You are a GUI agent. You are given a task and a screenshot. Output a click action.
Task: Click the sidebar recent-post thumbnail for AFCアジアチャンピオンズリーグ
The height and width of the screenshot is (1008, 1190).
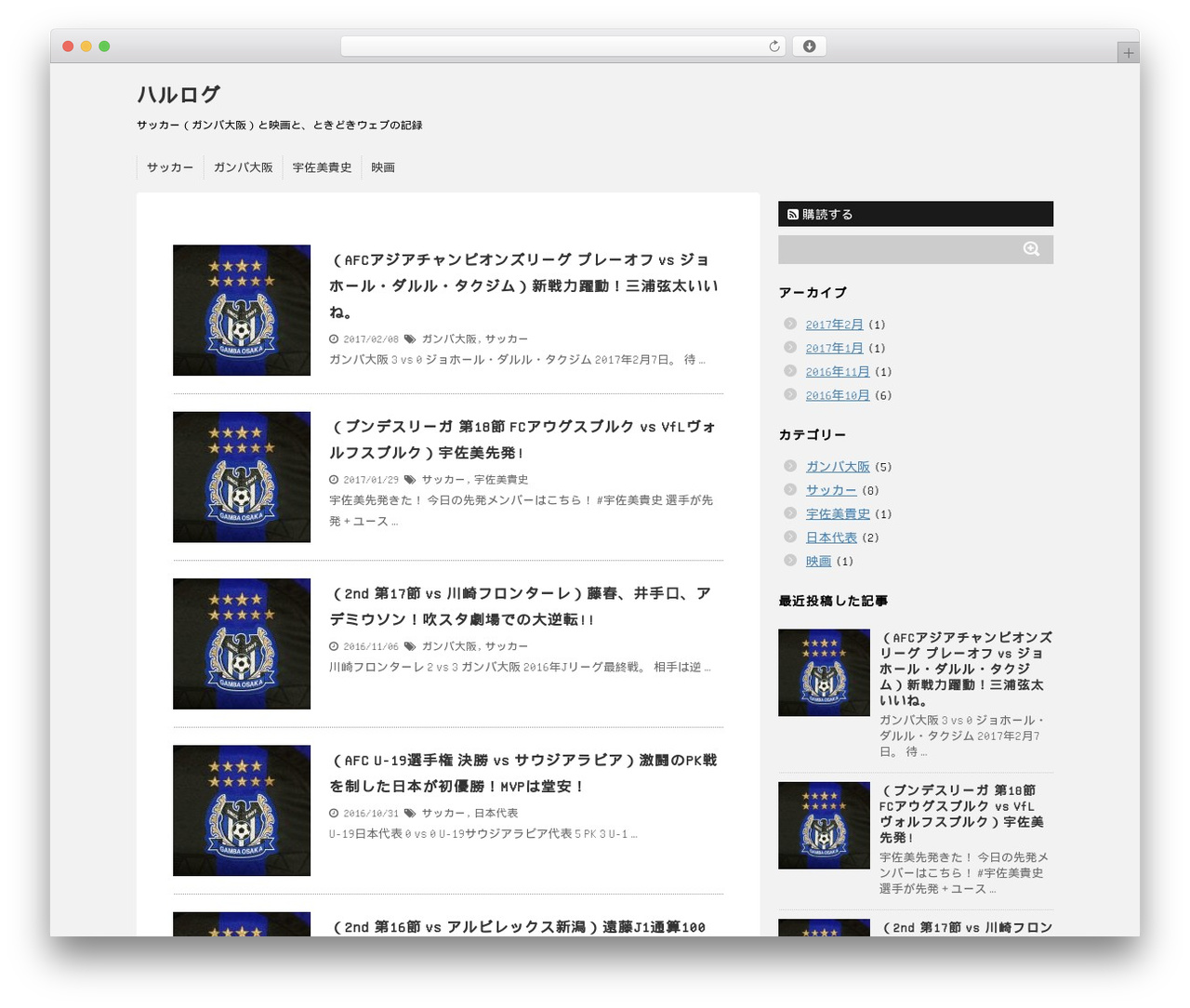pos(824,672)
